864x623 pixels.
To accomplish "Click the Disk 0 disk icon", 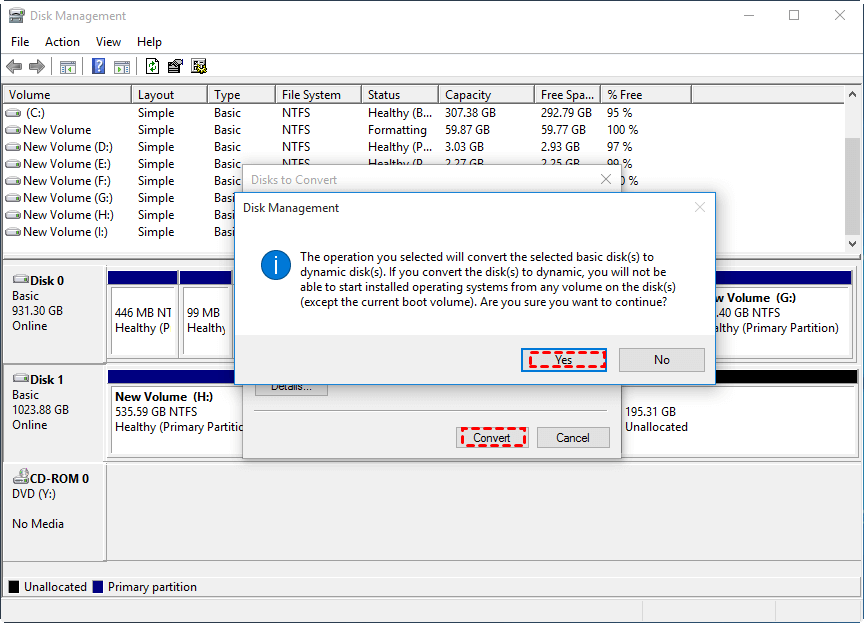I will tap(21, 279).
